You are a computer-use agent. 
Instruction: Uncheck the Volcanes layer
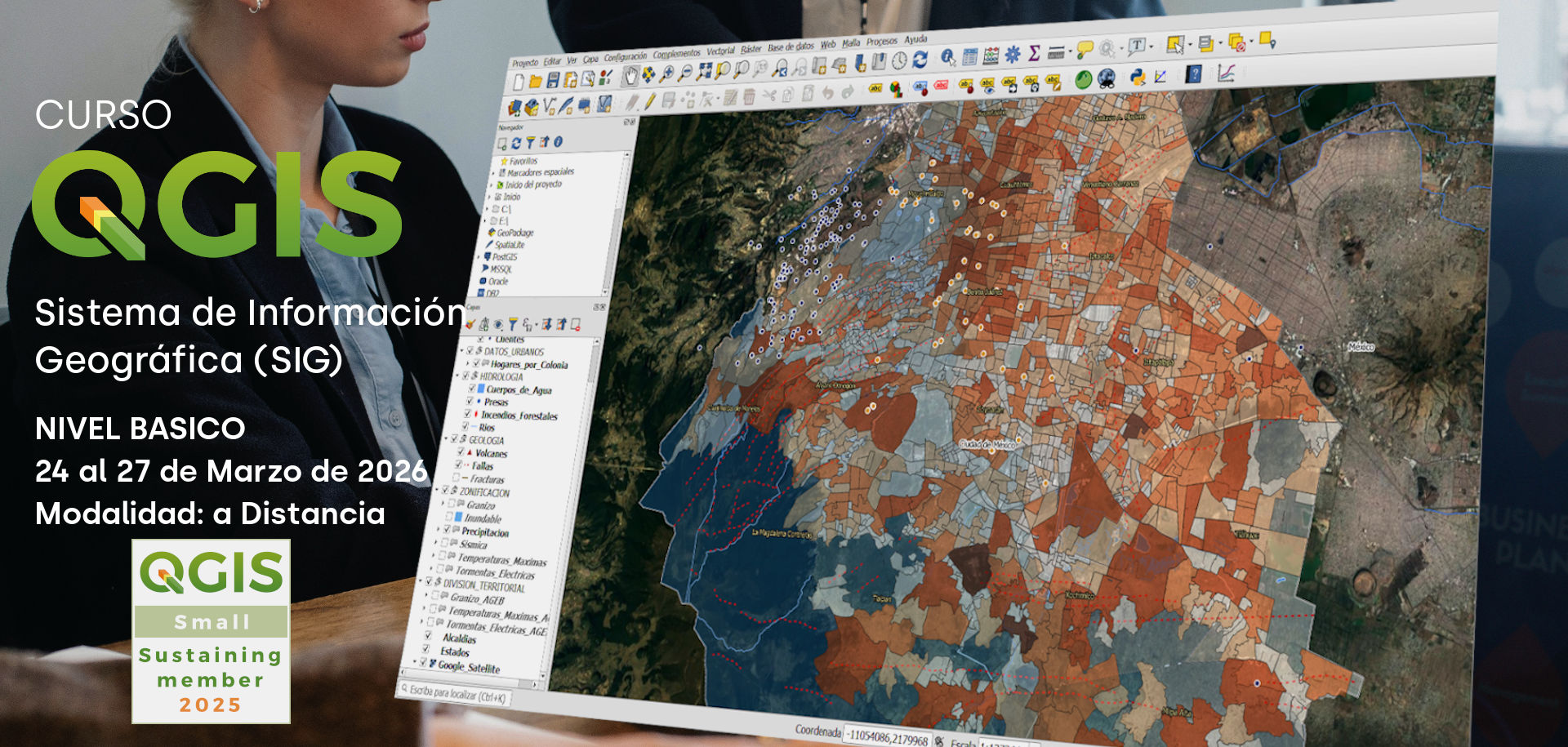pos(460,453)
